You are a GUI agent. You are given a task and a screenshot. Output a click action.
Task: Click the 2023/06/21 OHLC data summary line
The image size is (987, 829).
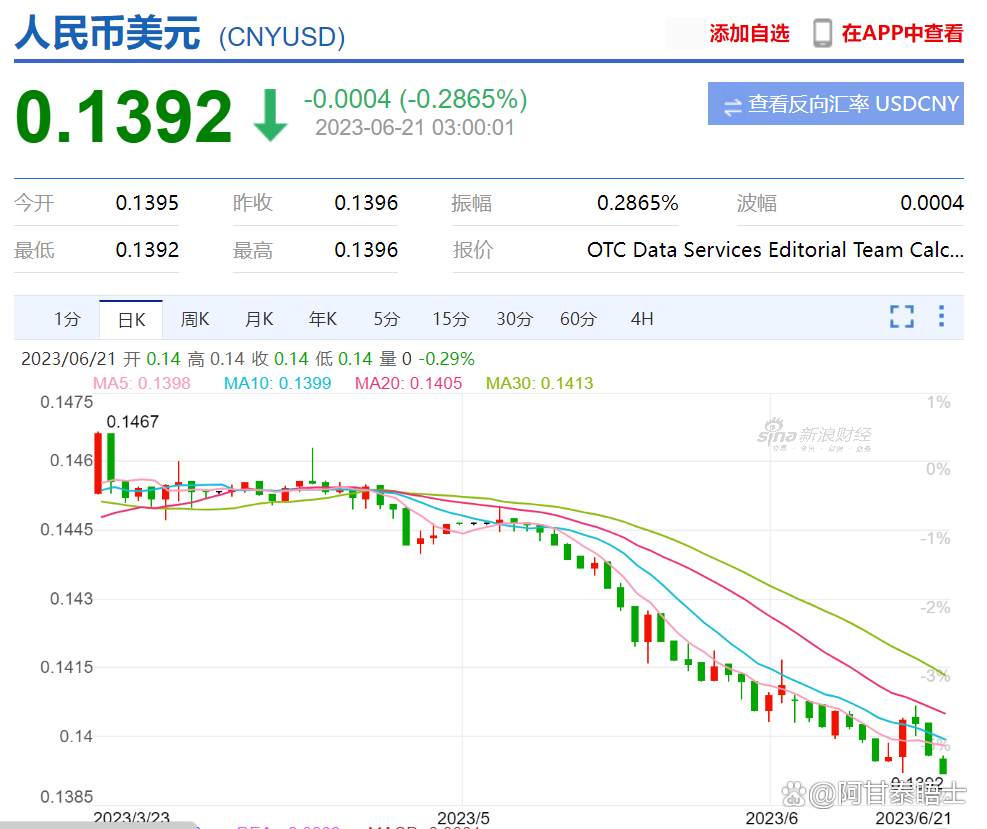tap(247, 359)
